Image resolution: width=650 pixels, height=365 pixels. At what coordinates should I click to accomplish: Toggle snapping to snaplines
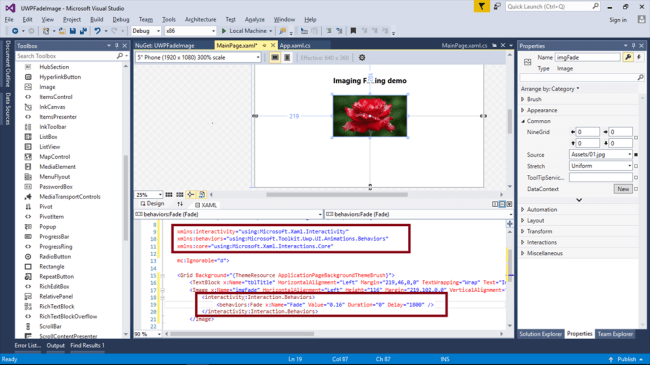click(x=191, y=195)
